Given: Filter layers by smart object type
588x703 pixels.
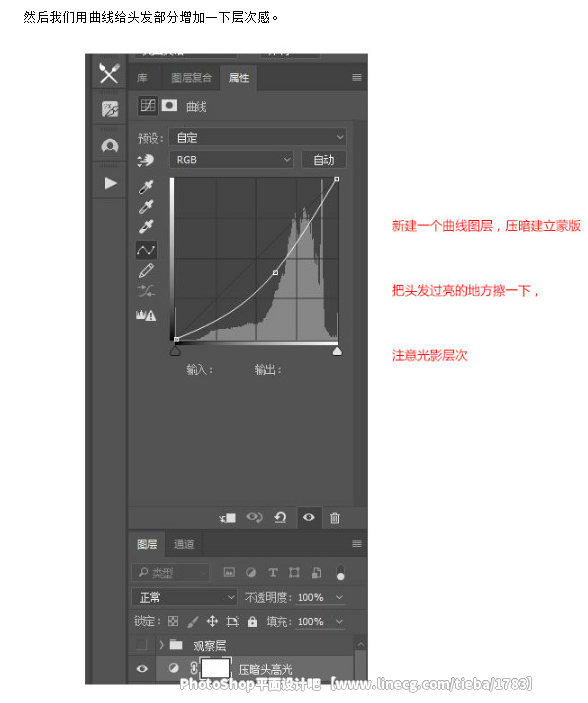Looking at the screenshot, I should pos(316,572).
